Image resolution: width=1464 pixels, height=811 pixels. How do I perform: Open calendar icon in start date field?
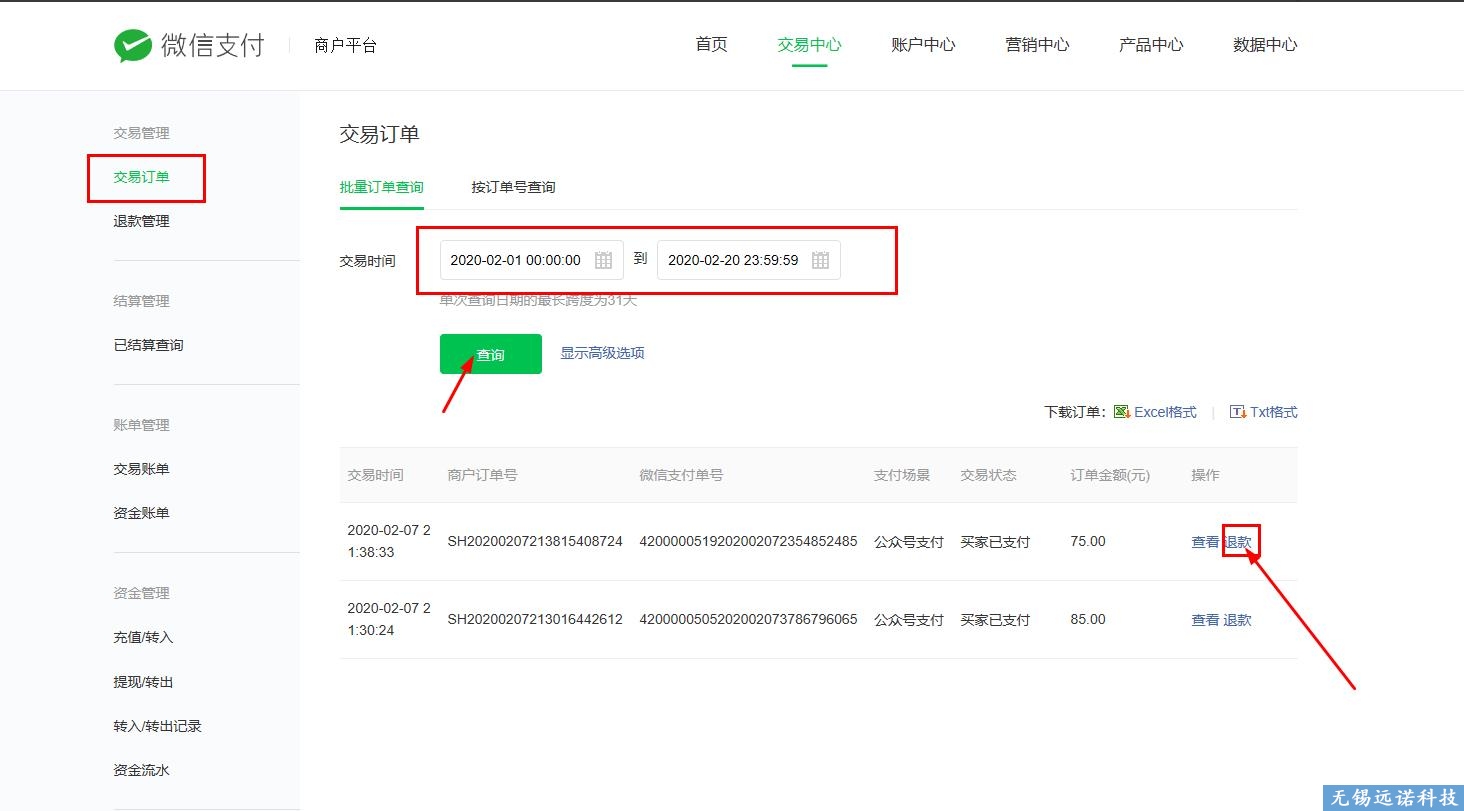coord(603,260)
